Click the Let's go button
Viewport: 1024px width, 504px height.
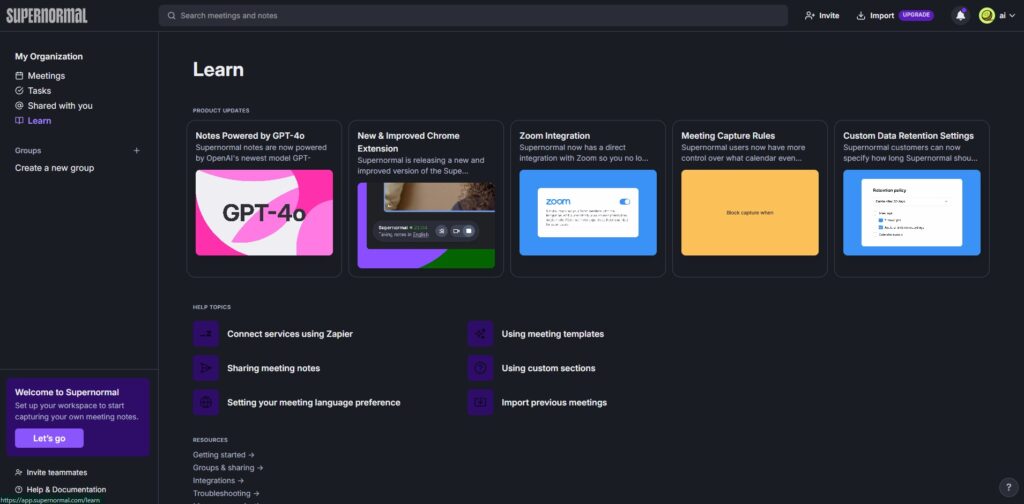[49, 438]
